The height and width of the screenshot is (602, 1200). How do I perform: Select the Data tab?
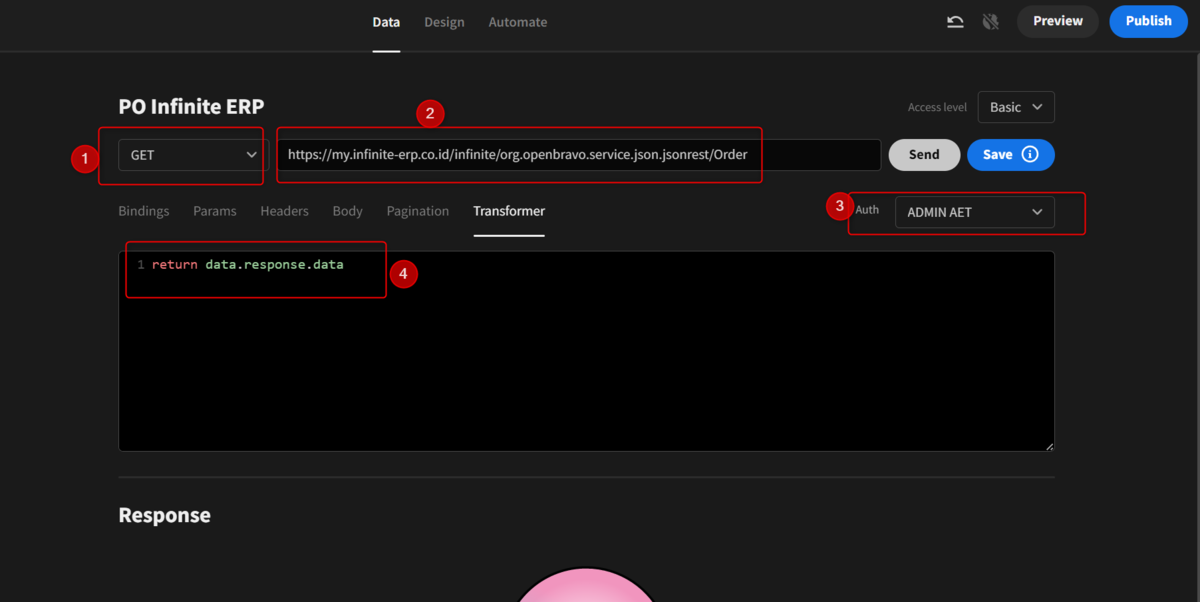tap(386, 22)
